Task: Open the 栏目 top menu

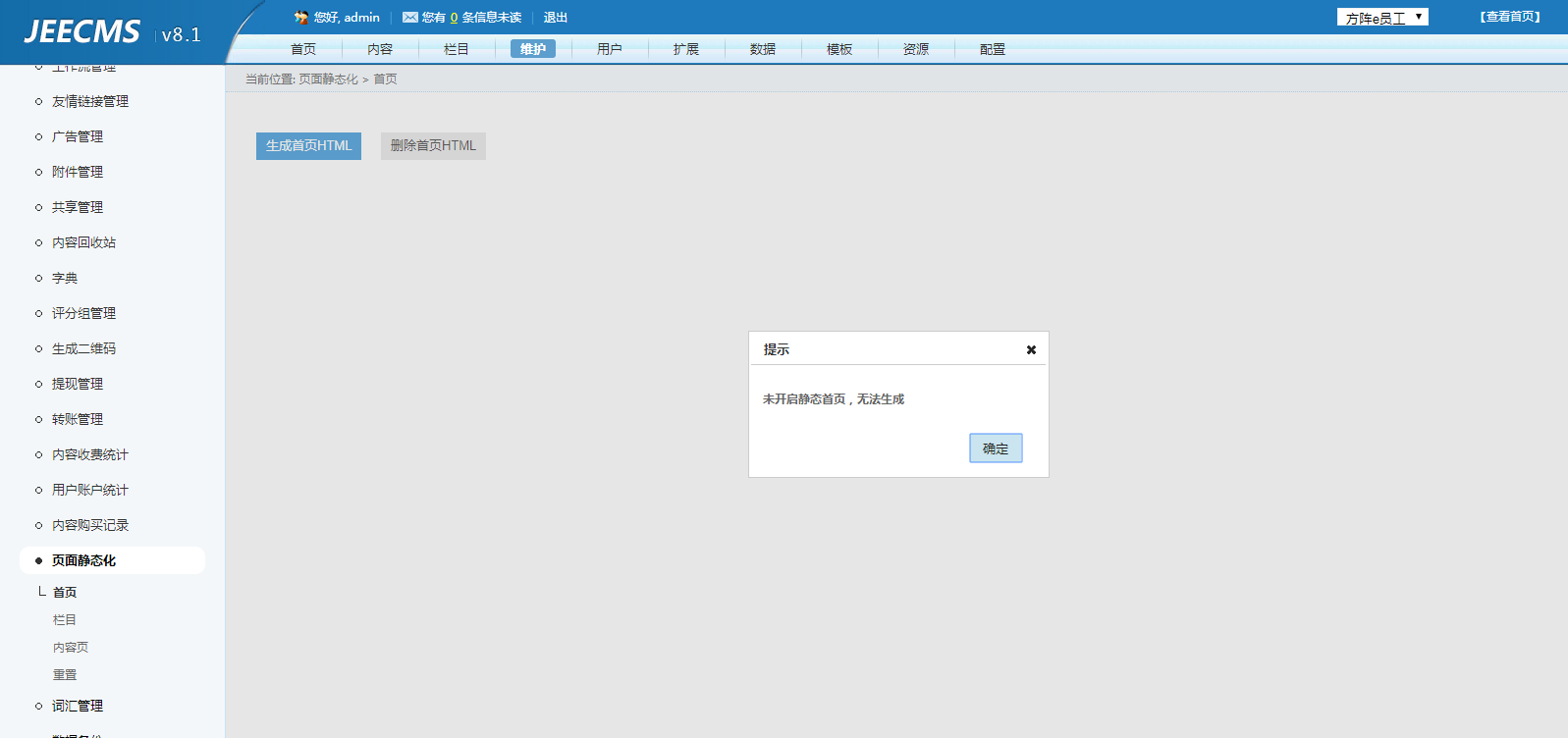Action: coord(457,49)
